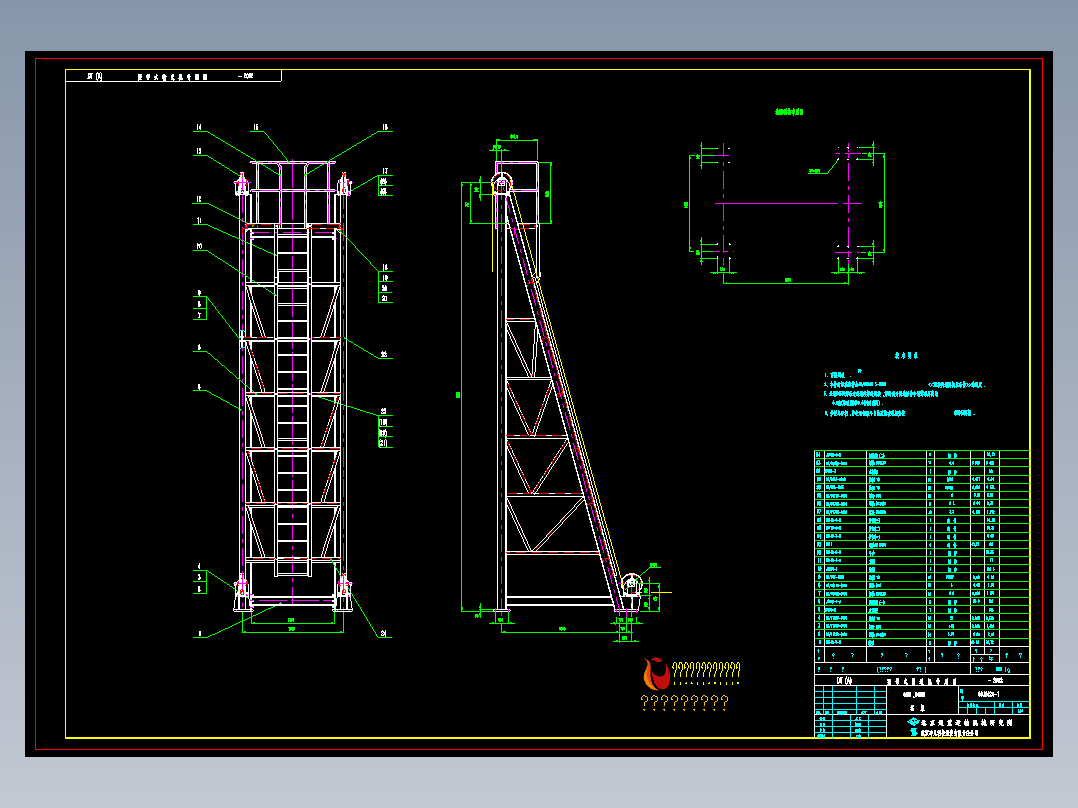Click part callout number "13"
The image size is (1078, 808).
coord(199,151)
